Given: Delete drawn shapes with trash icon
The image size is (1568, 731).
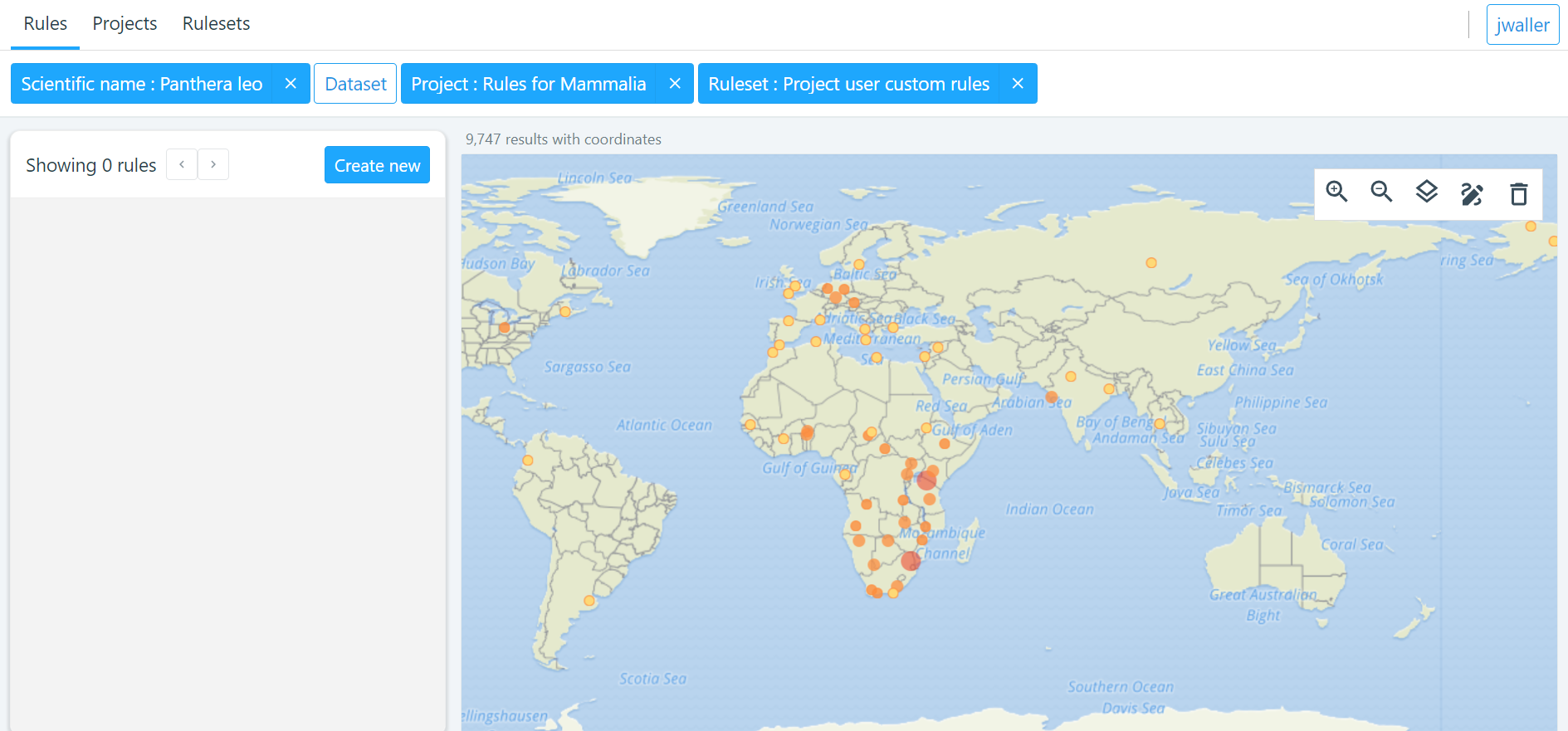Looking at the screenshot, I should point(1518,193).
